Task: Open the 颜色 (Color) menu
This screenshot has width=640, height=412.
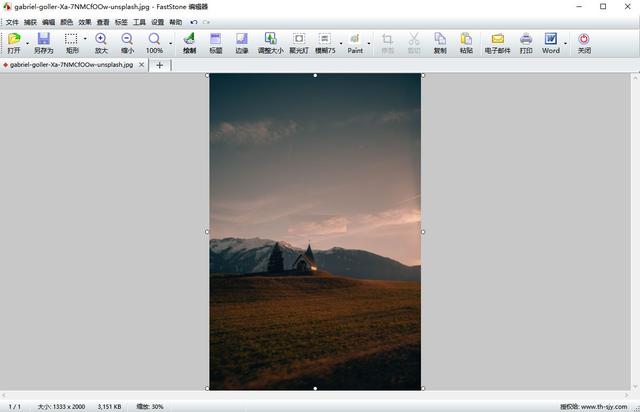Action: (66, 21)
